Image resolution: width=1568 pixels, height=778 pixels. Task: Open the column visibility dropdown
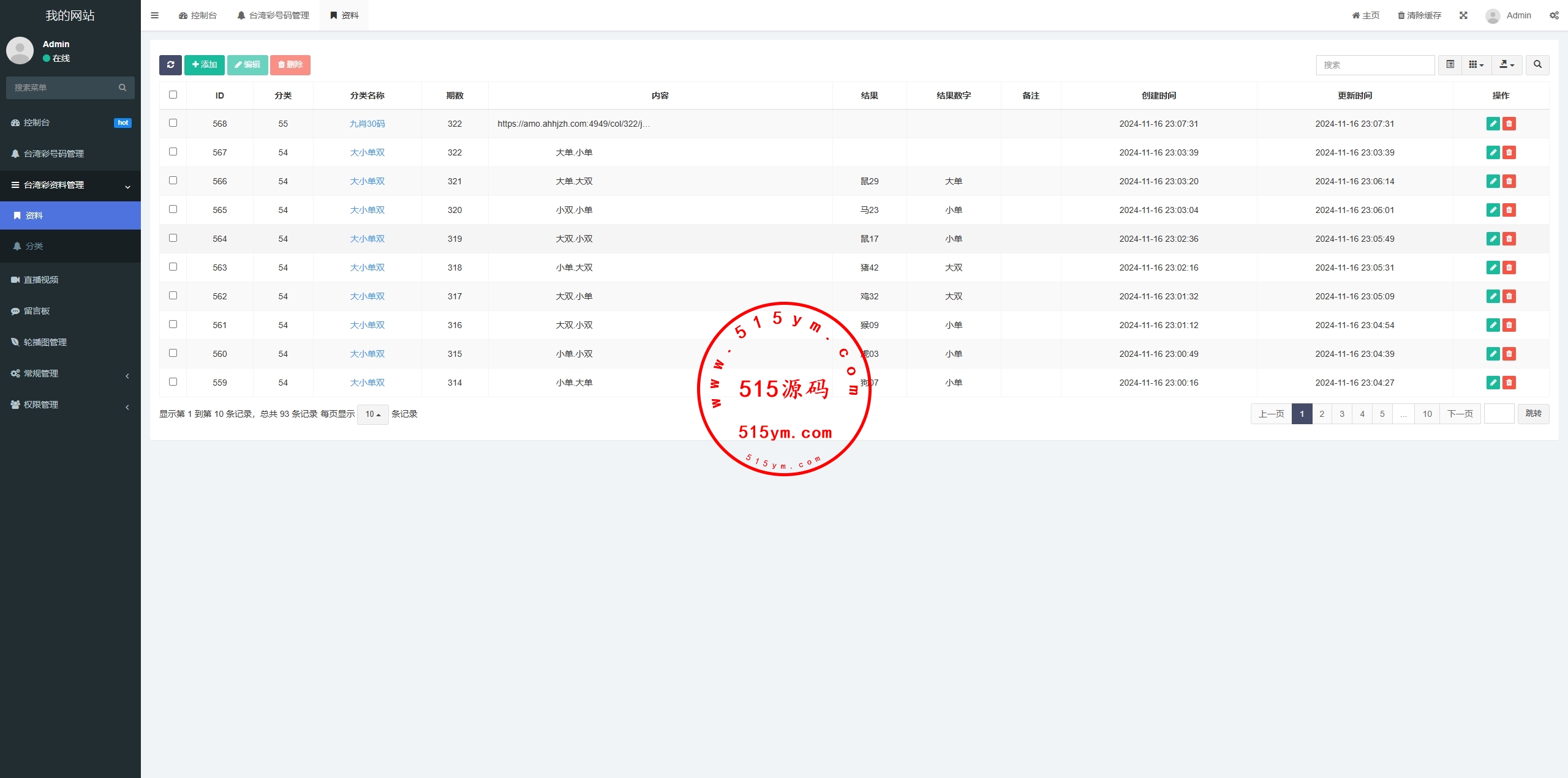pyautogui.click(x=1476, y=65)
